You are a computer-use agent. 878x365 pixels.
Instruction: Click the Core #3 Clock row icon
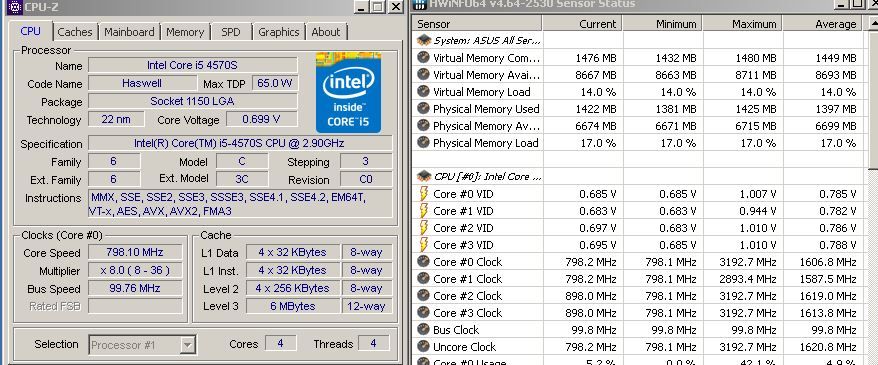point(423,312)
